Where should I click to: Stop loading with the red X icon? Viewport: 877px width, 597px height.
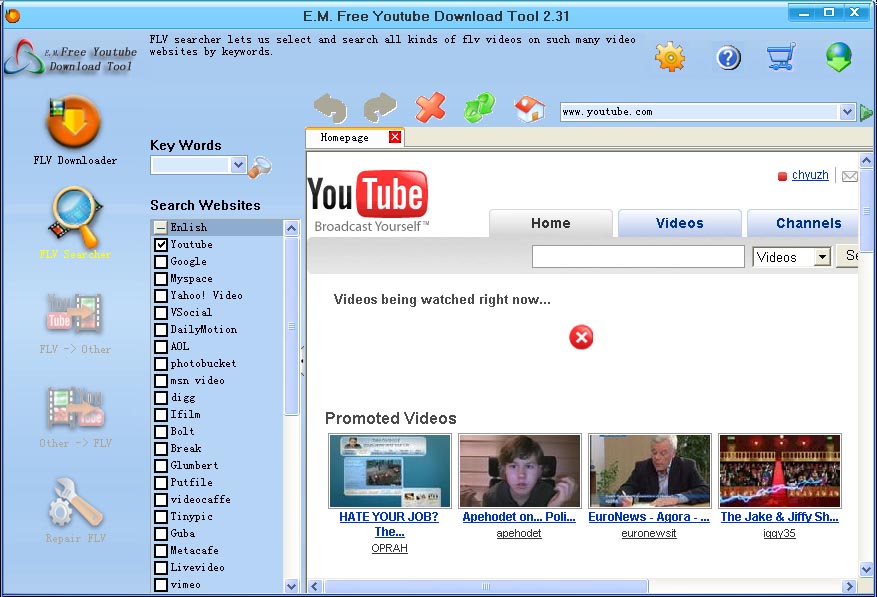tap(430, 107)
